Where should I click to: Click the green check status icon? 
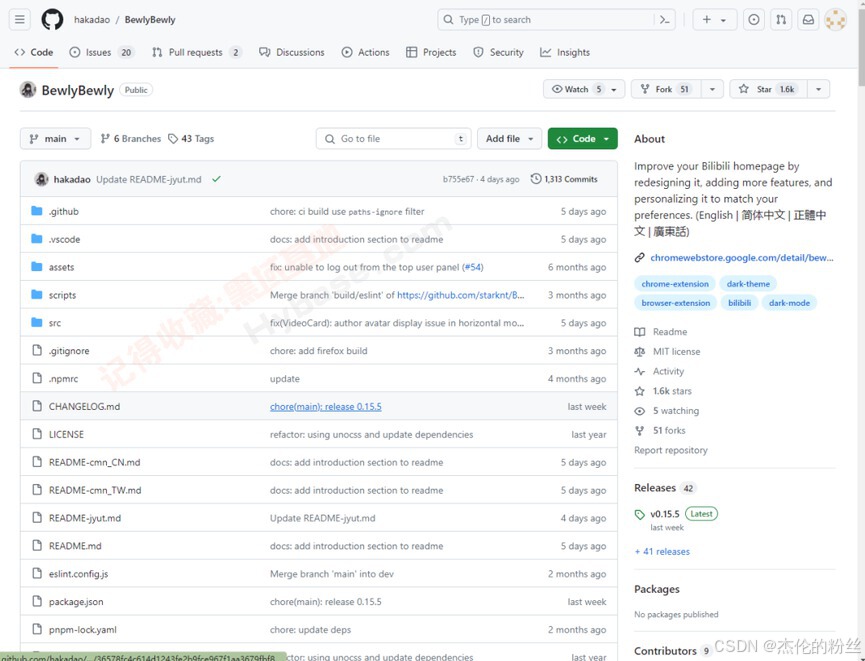[216, 179]
